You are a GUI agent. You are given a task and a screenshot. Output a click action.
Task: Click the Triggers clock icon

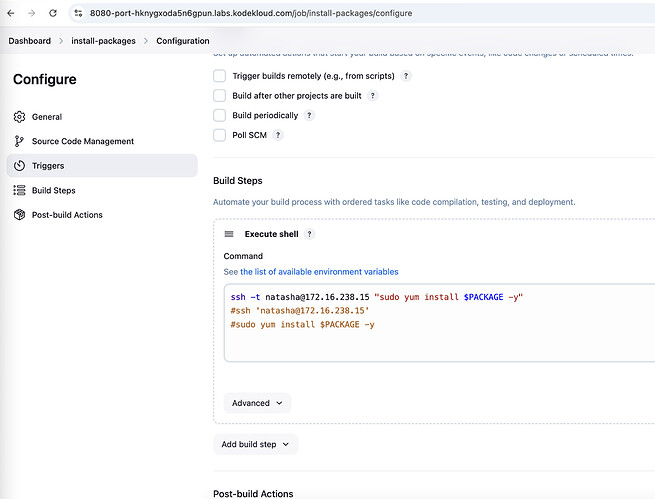click(x=19, y=166)
